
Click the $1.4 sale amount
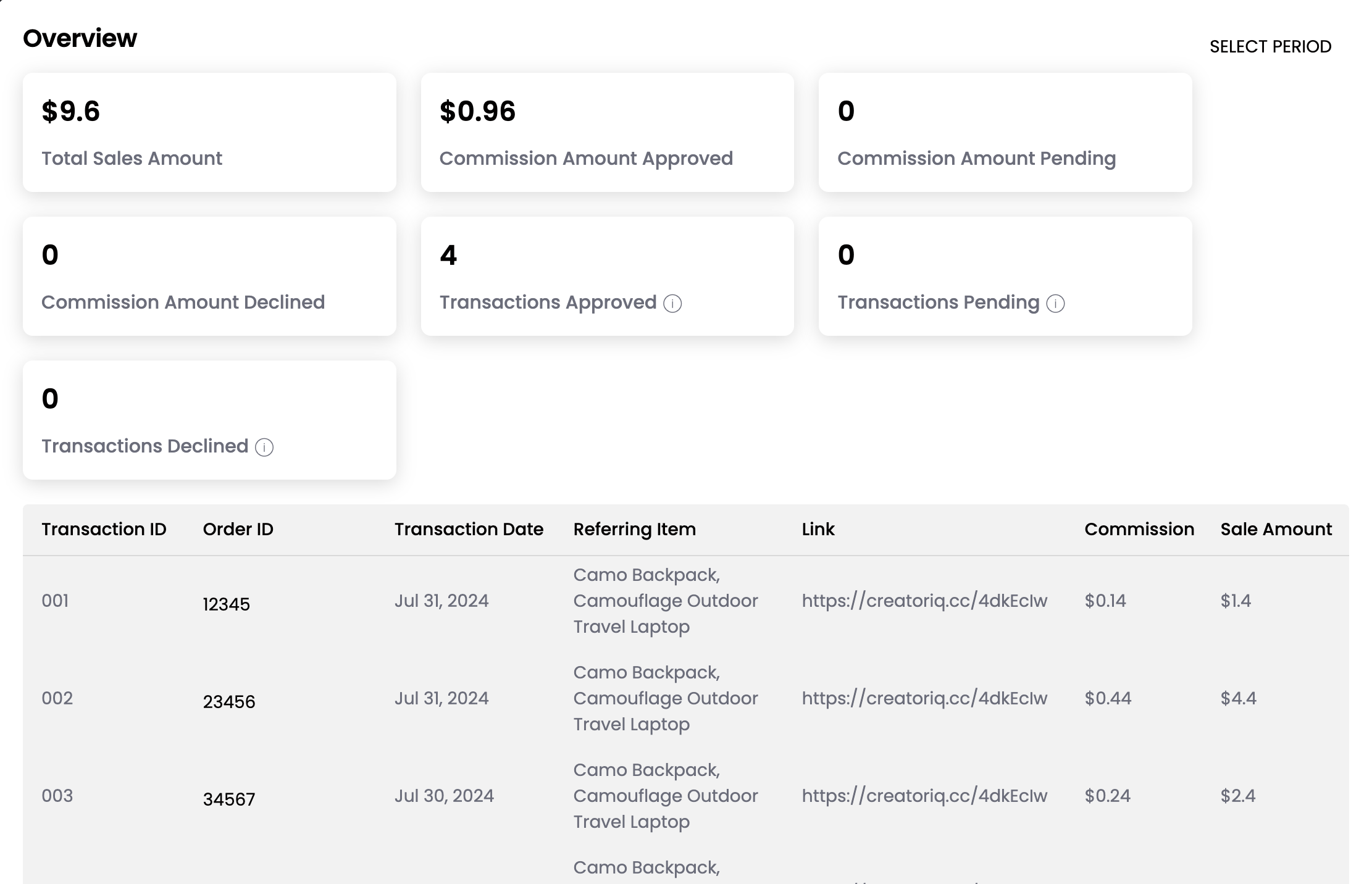[1236, 601]
